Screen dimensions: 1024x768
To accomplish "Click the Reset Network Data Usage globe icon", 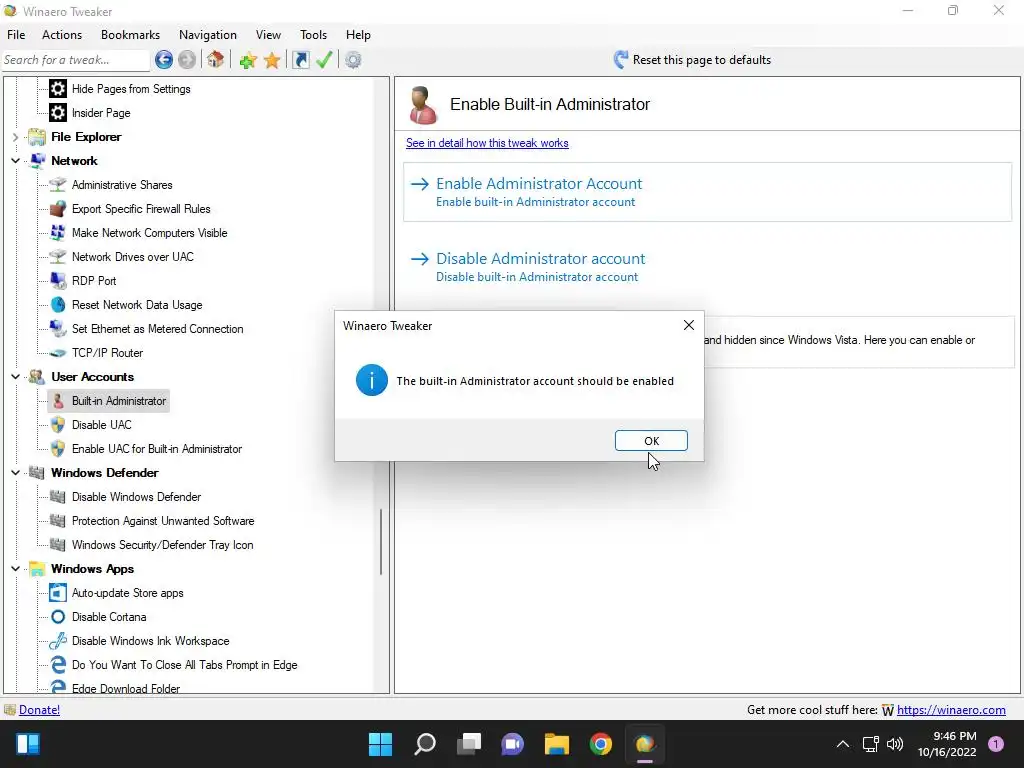I will click(x=58, y=305).
